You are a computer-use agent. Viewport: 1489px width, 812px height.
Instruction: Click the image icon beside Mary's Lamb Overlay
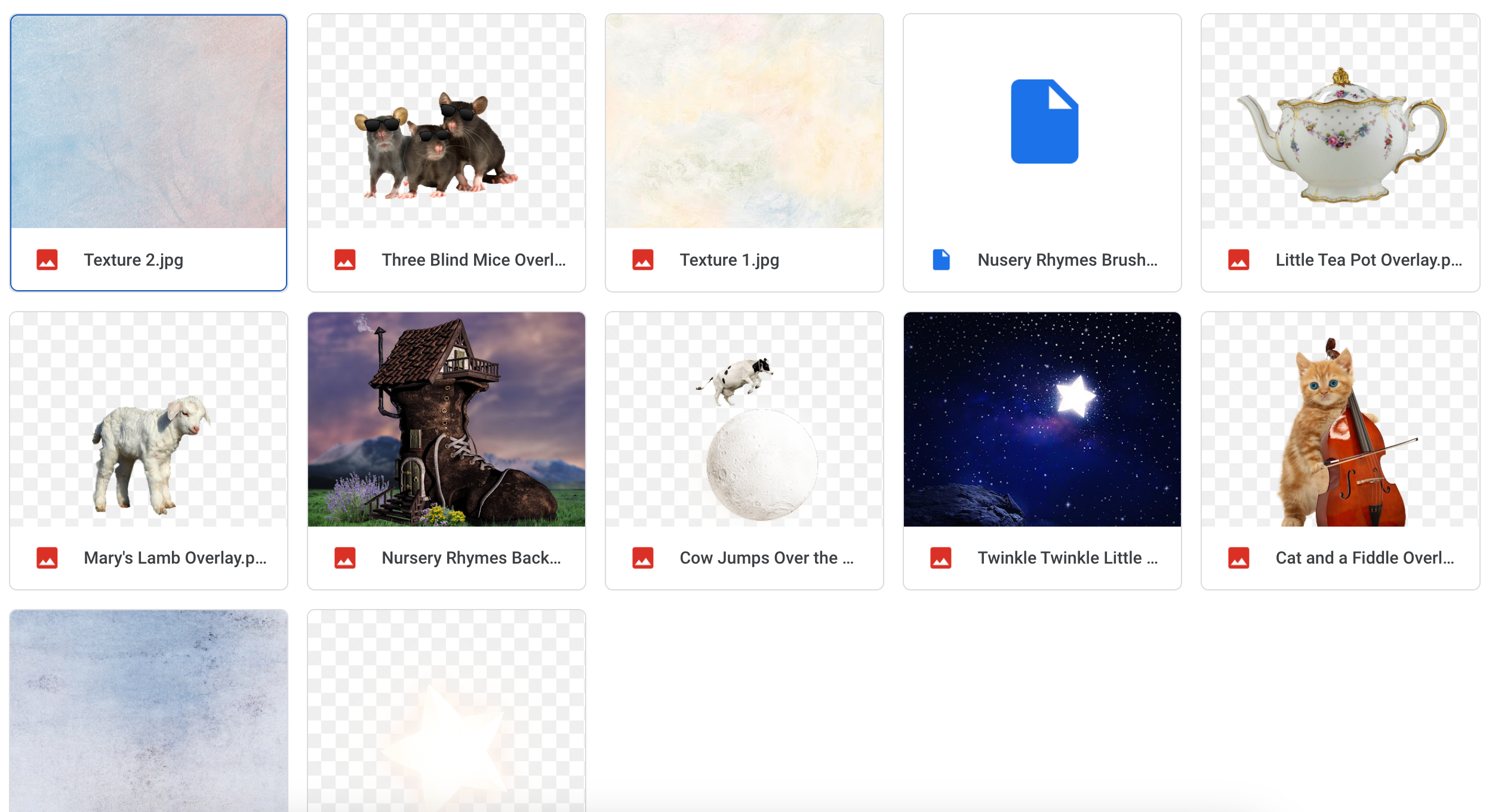pos(47,558)
